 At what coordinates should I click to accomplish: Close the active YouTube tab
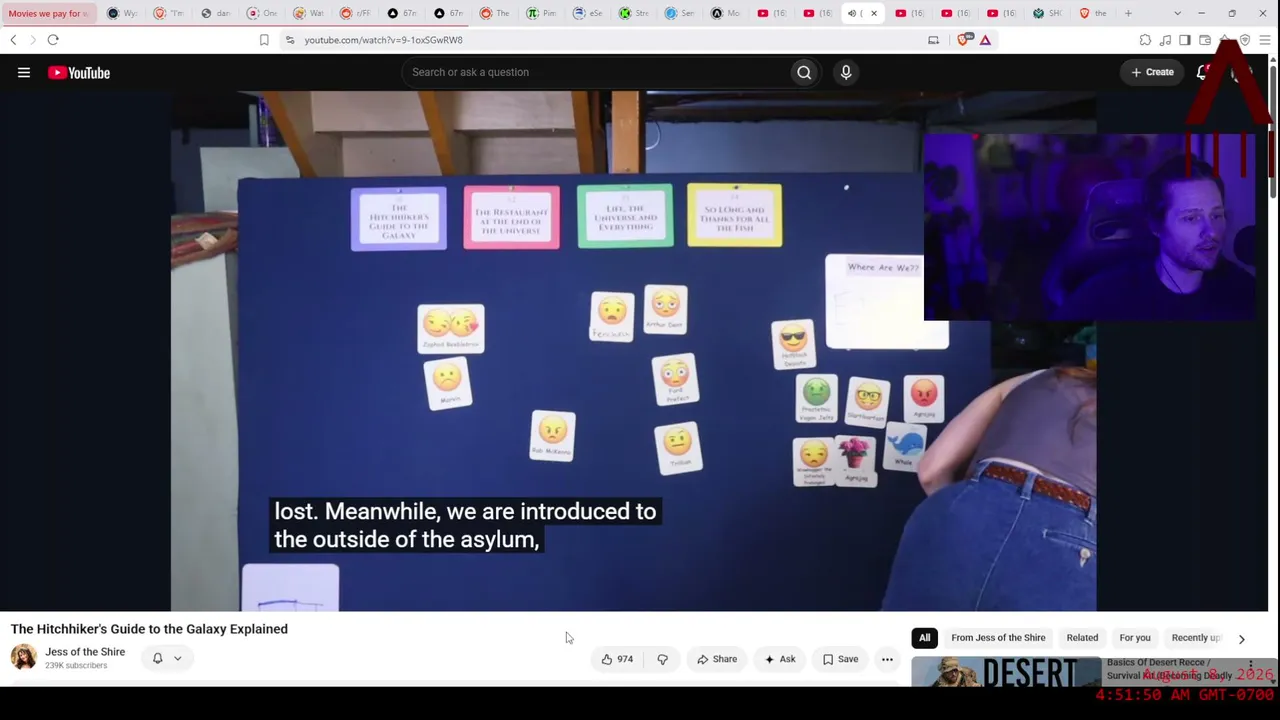874,13
